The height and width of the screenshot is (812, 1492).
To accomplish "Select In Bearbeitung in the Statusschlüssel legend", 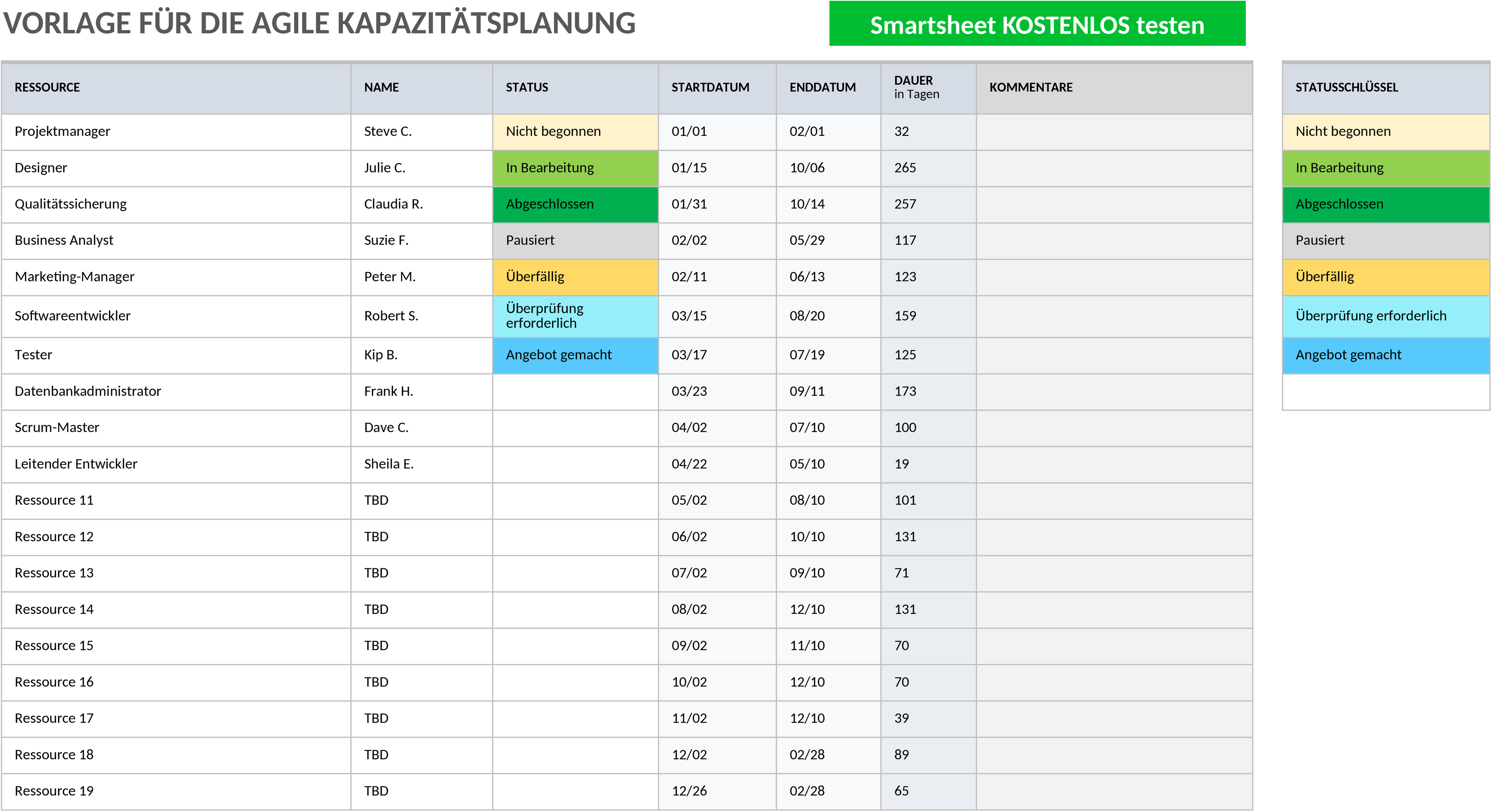I will coord(1386,169).
